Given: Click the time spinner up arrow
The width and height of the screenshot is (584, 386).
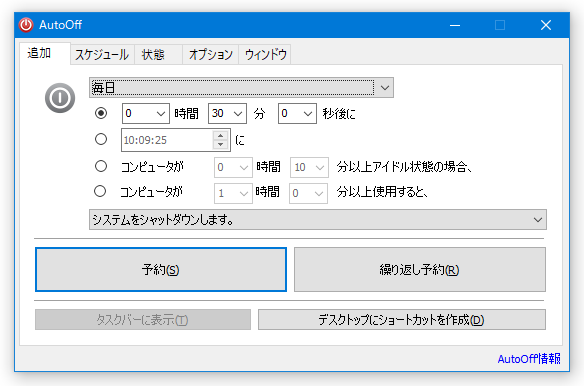Looking at the screenshot, I should pyautogui.click(x=220, y=136).
